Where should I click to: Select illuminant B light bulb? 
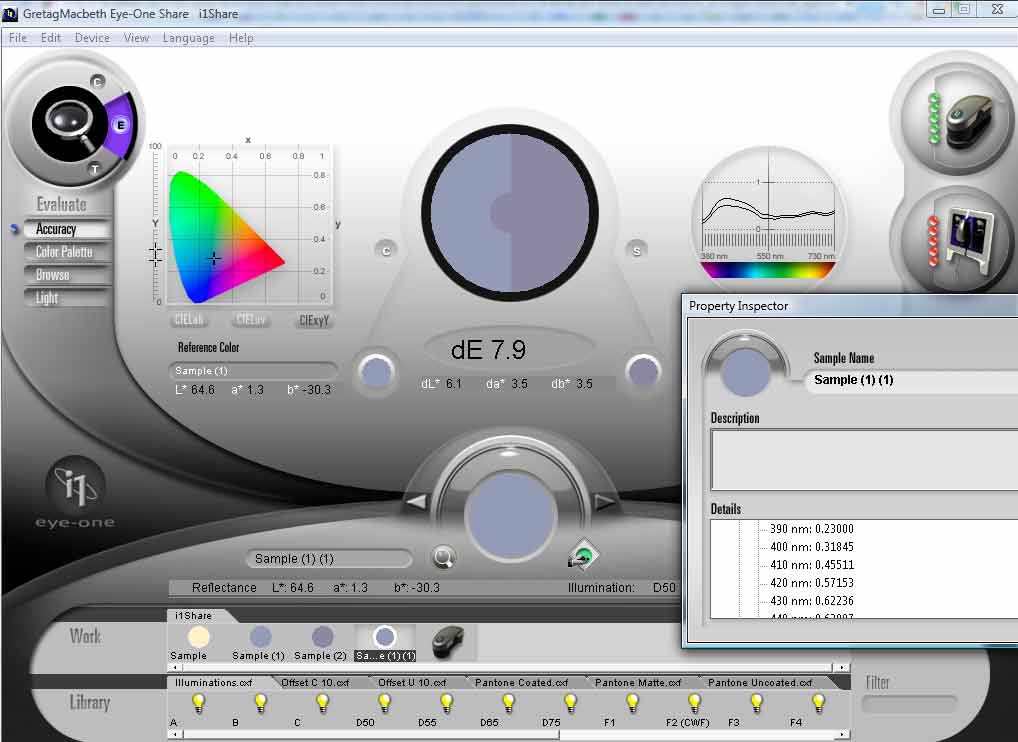[x=260, y=702]
